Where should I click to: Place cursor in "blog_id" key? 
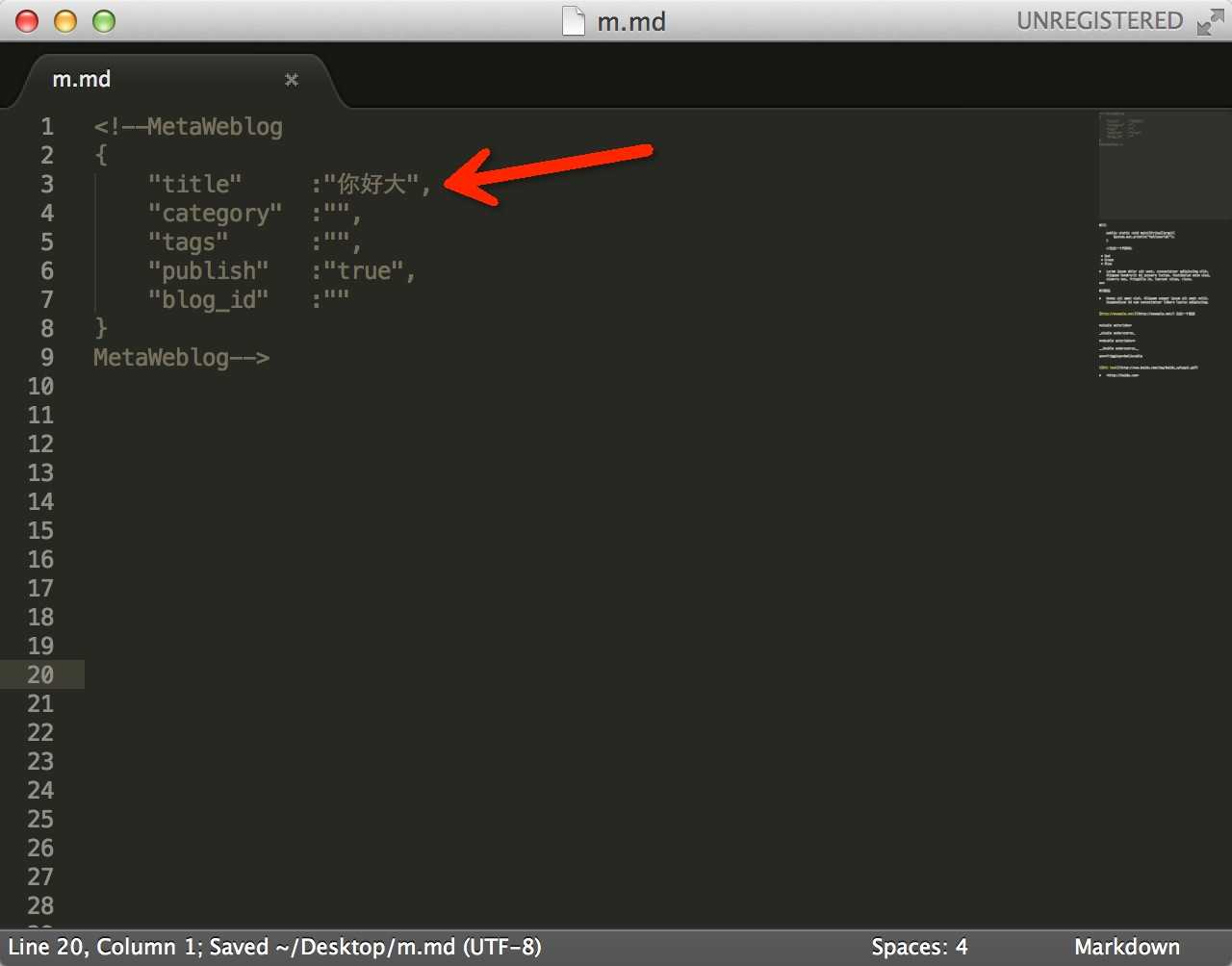pos(209,300)
